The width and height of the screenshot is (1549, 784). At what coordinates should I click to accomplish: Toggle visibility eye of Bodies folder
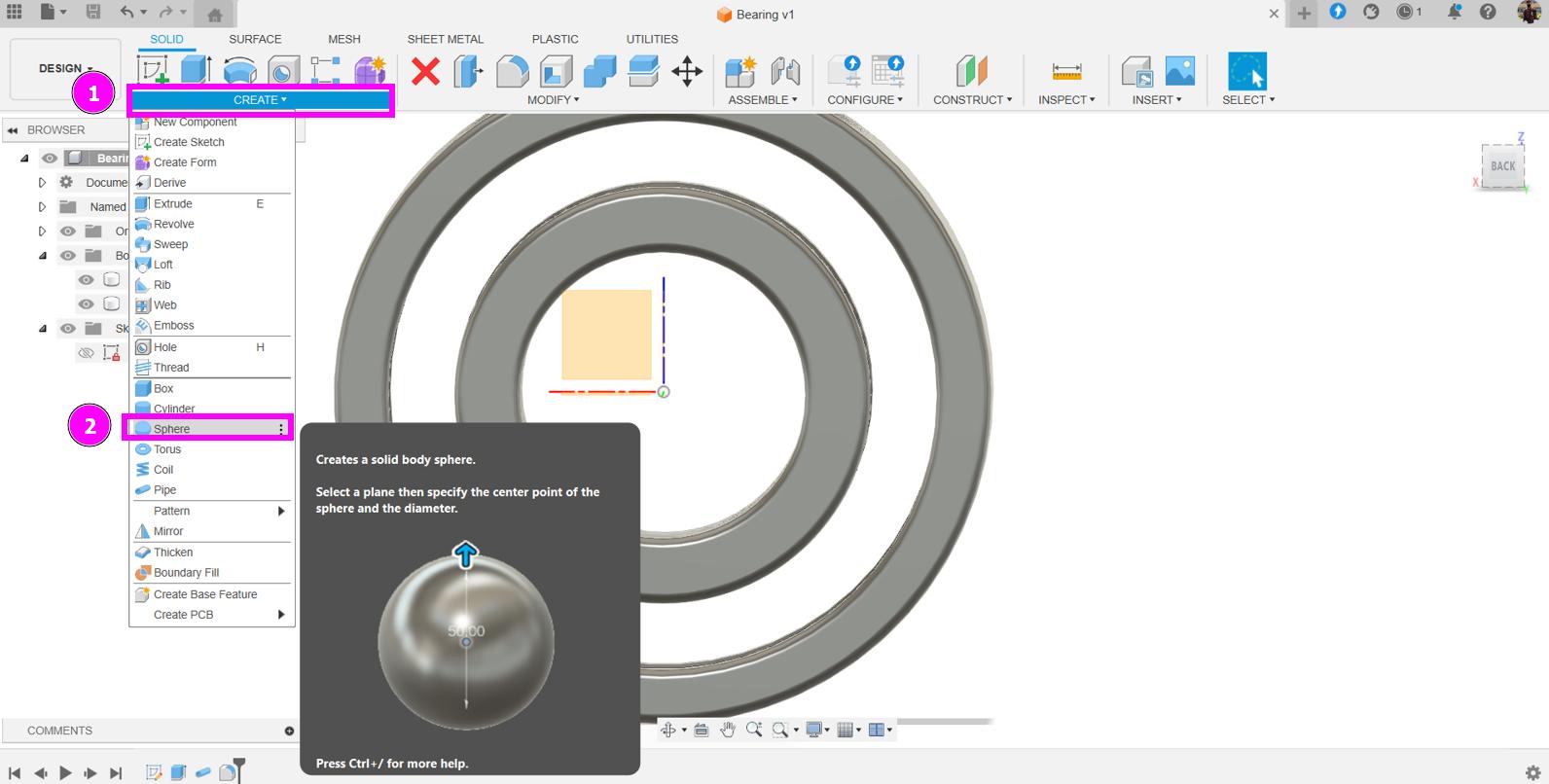point(67,256)
